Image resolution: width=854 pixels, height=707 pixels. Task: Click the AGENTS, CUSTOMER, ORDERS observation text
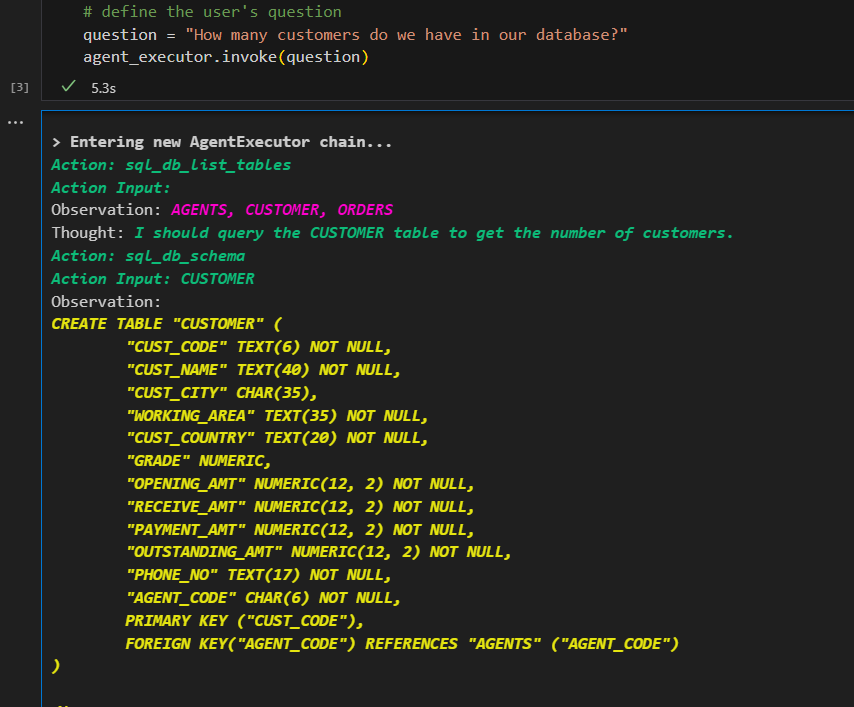pos(282,210)
